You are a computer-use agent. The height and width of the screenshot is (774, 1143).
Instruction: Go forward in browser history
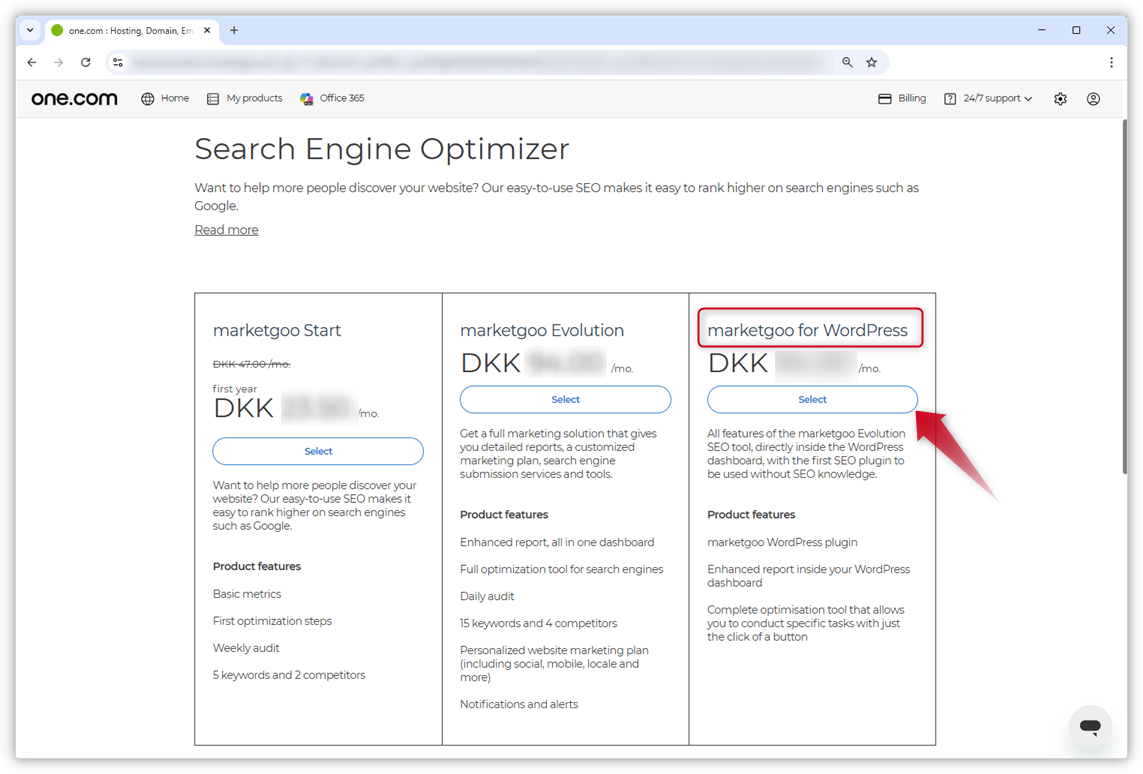tap(58, 63)
